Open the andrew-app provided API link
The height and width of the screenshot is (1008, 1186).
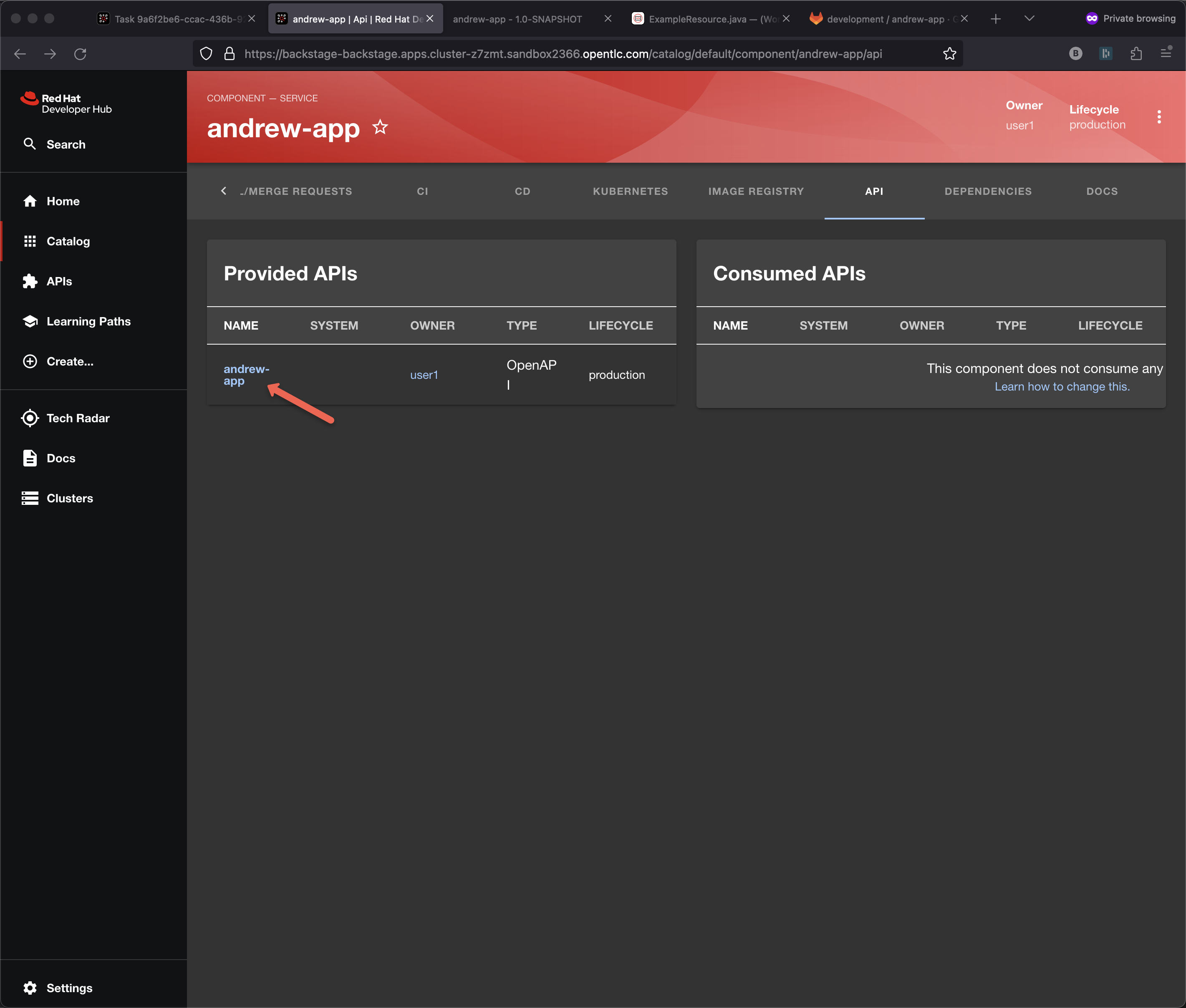246,375
